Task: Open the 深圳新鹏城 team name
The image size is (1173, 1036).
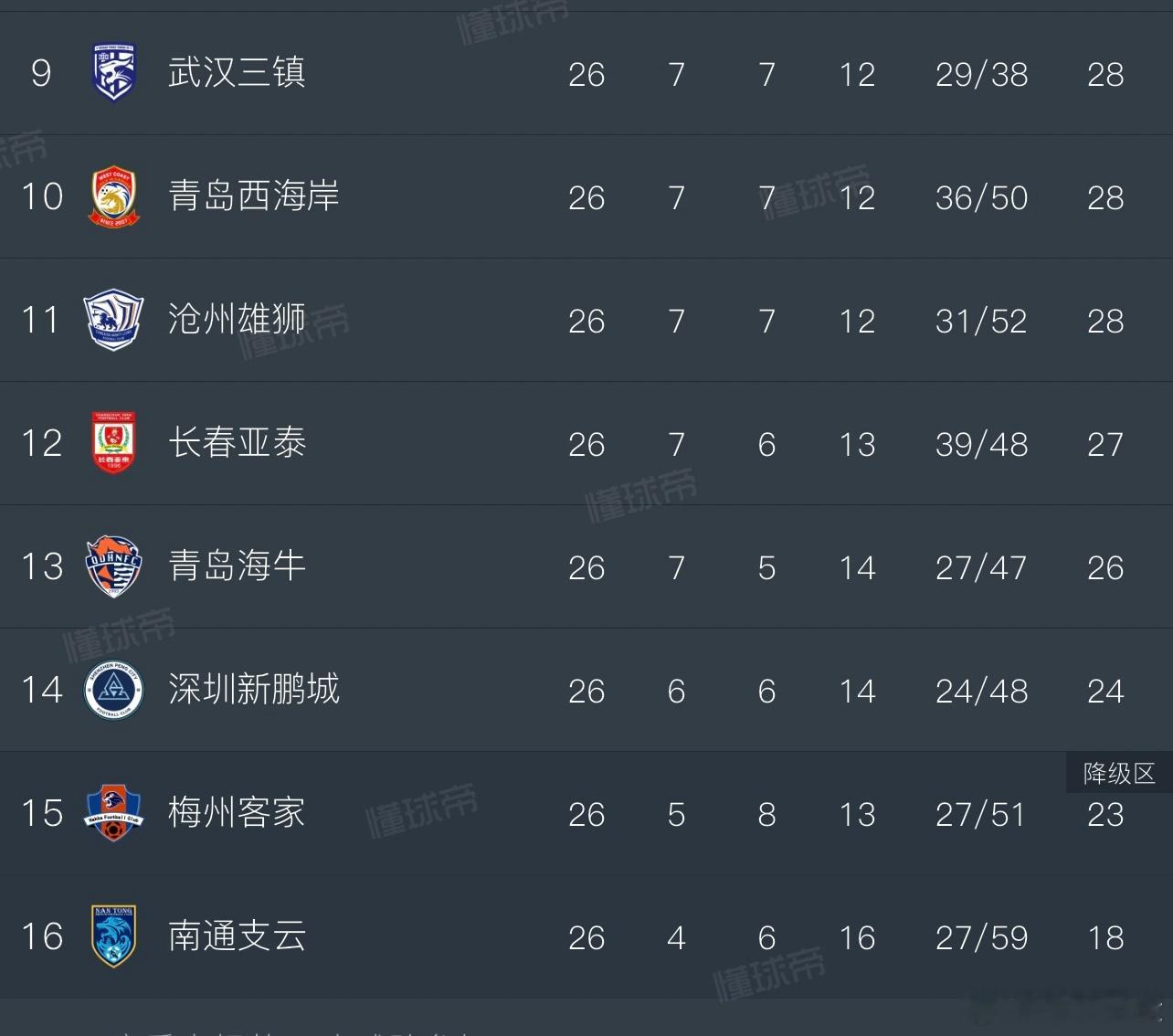Action: click(254, 690)
